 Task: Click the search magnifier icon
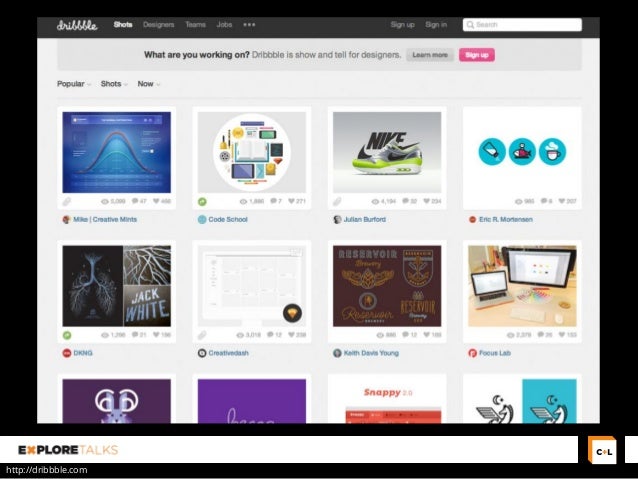pyautogui.click(x=470, y=25)
